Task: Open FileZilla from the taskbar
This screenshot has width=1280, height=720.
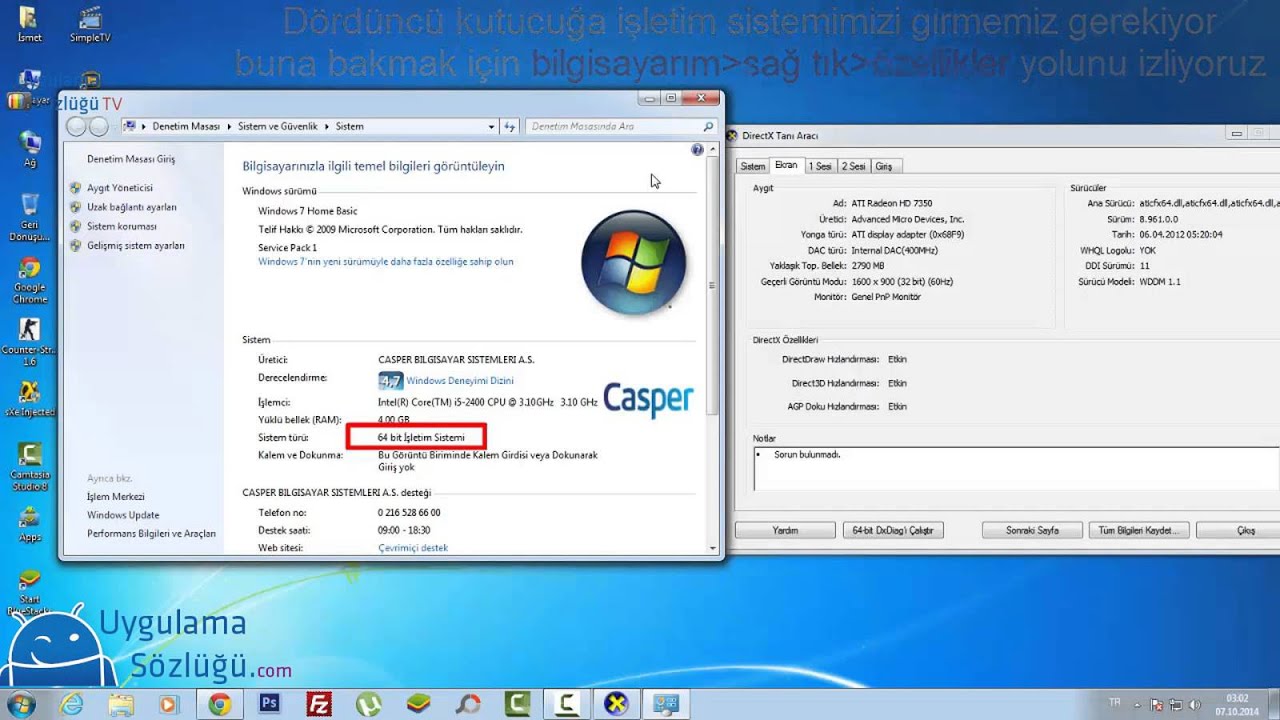Action: pyautogui.click(x=319, y=704)
